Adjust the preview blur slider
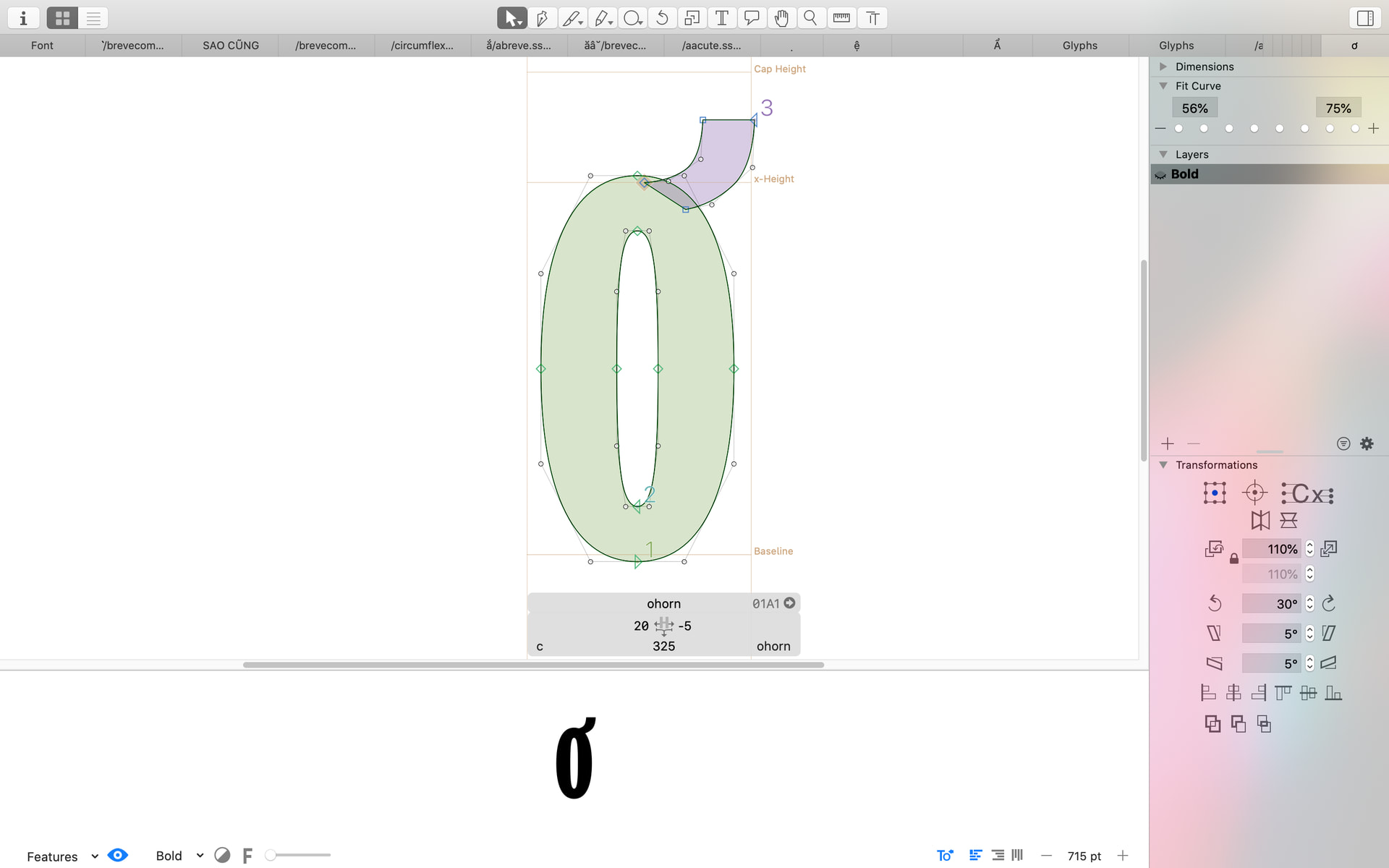 (298, 856)
